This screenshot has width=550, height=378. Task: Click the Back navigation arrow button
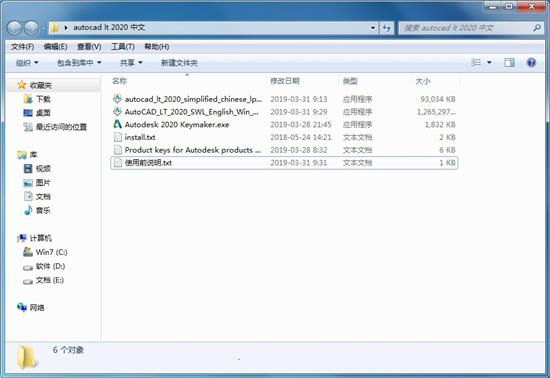(x=15, y=28)
